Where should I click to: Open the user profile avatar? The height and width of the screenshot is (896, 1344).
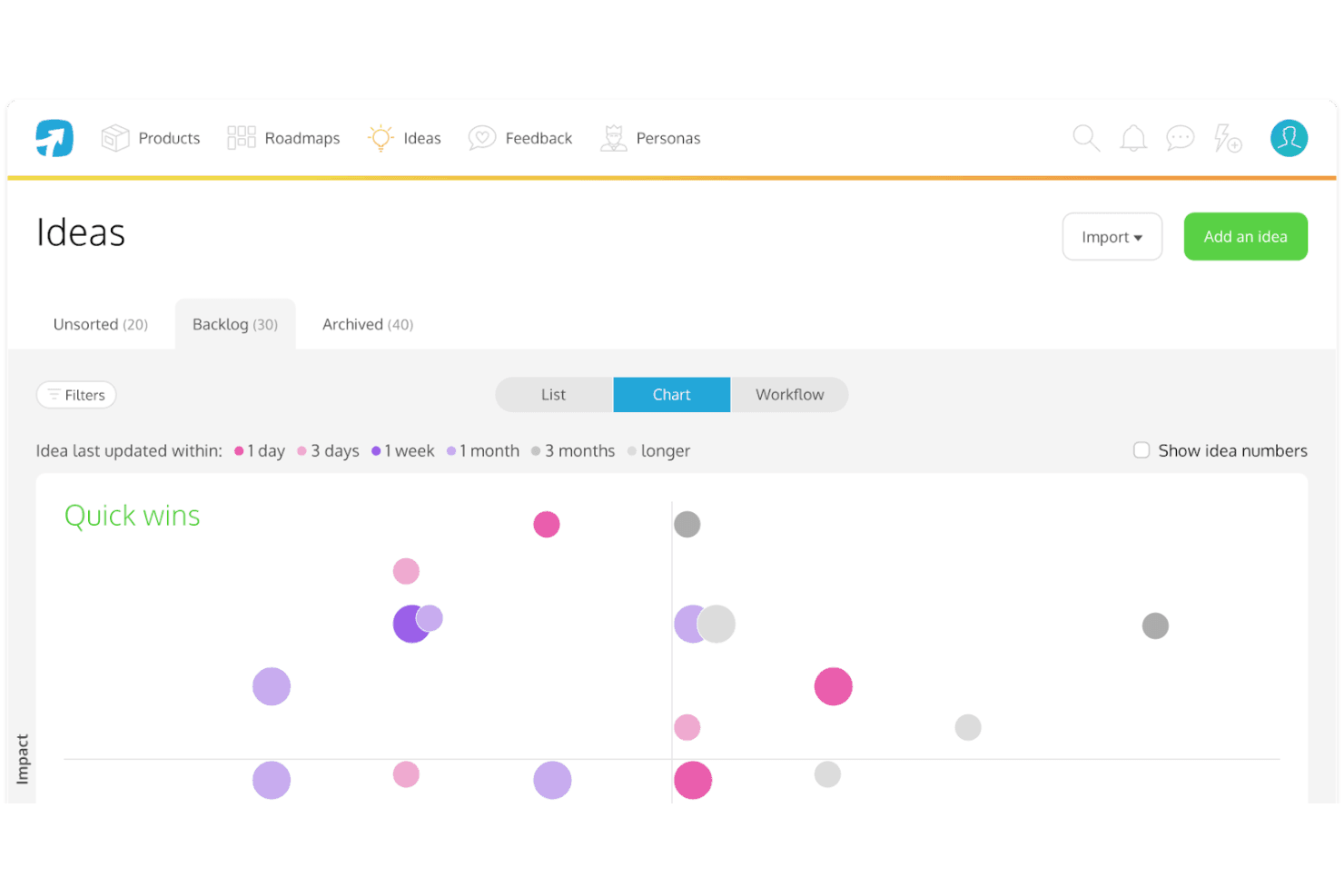coord(1289,138)
